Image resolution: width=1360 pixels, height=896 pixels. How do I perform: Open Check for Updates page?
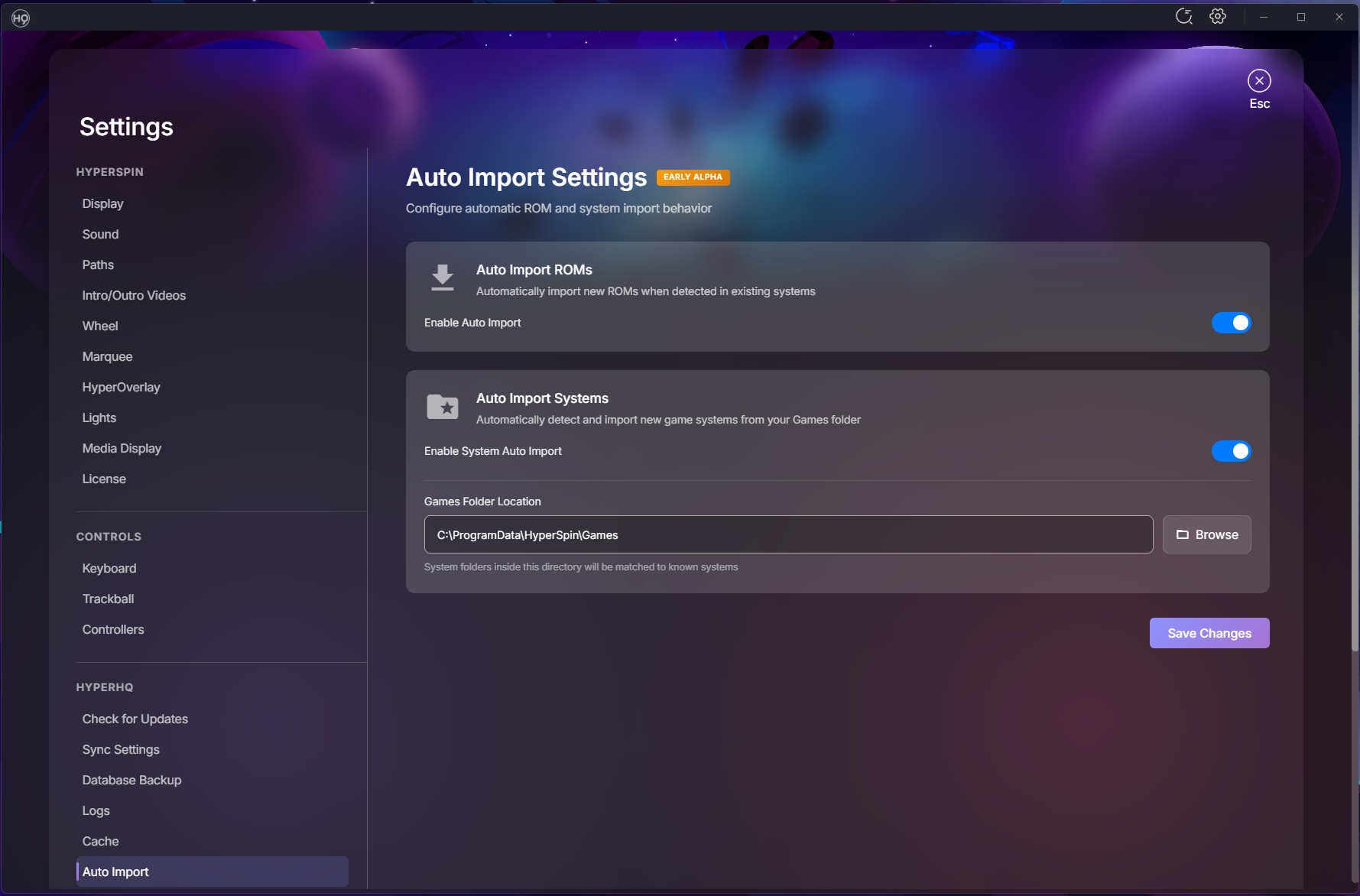tap(135, 719)
